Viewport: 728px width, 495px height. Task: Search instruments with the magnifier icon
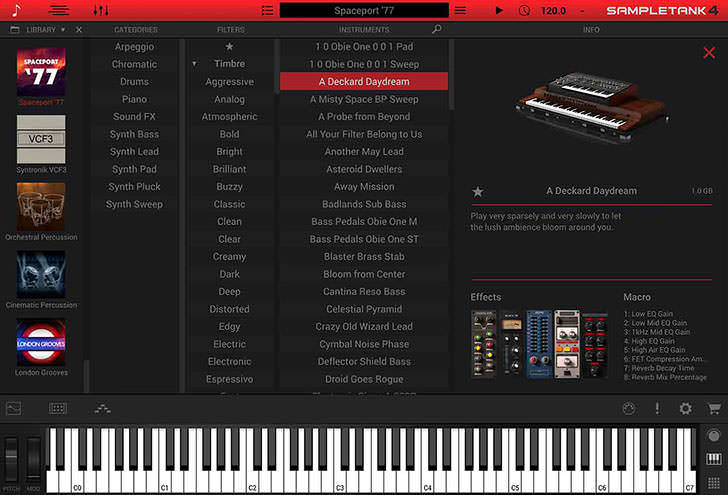436,29
